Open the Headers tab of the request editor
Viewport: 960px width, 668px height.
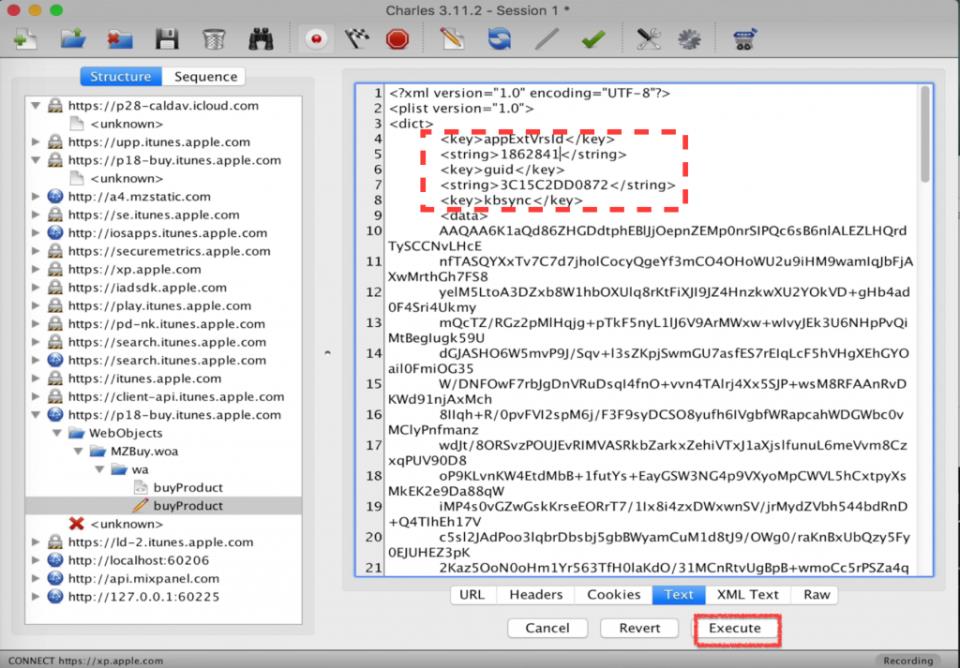tap(535, 594)
